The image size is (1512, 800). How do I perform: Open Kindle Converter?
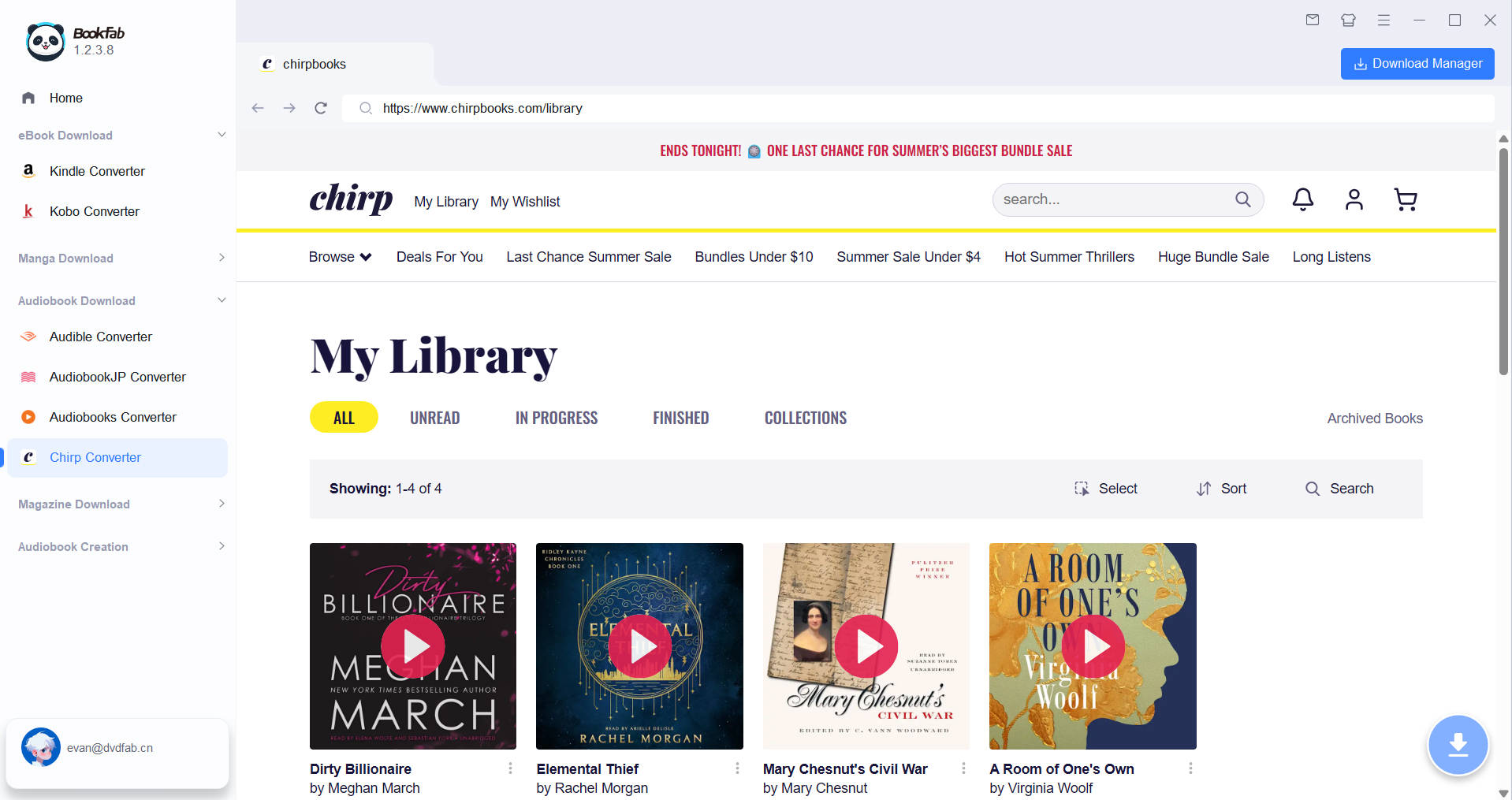pos(97,171)
